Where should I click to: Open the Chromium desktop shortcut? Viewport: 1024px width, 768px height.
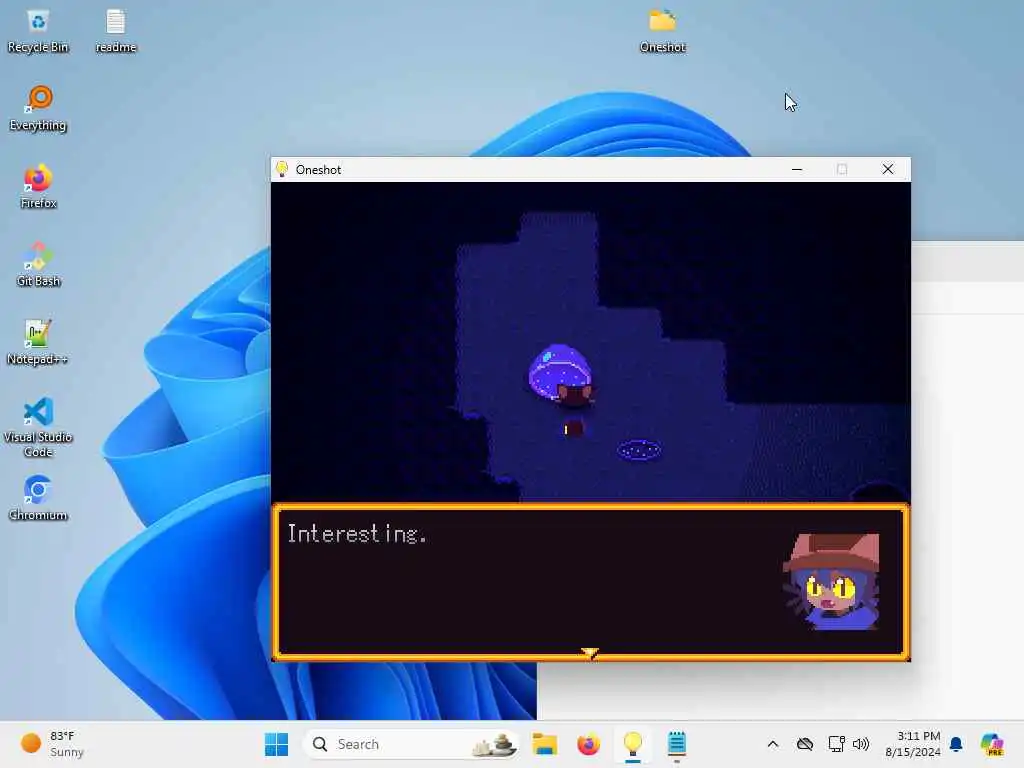click(38, 498)
